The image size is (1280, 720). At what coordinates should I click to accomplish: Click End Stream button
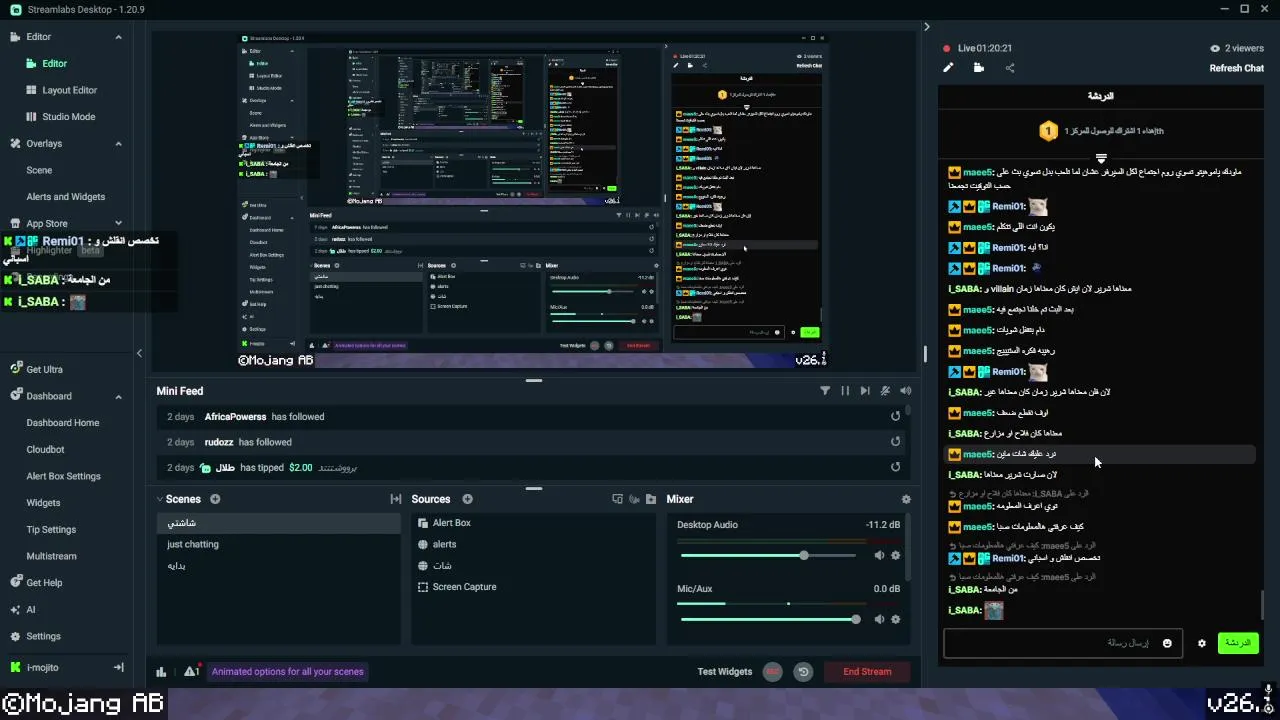click(867, 672)
